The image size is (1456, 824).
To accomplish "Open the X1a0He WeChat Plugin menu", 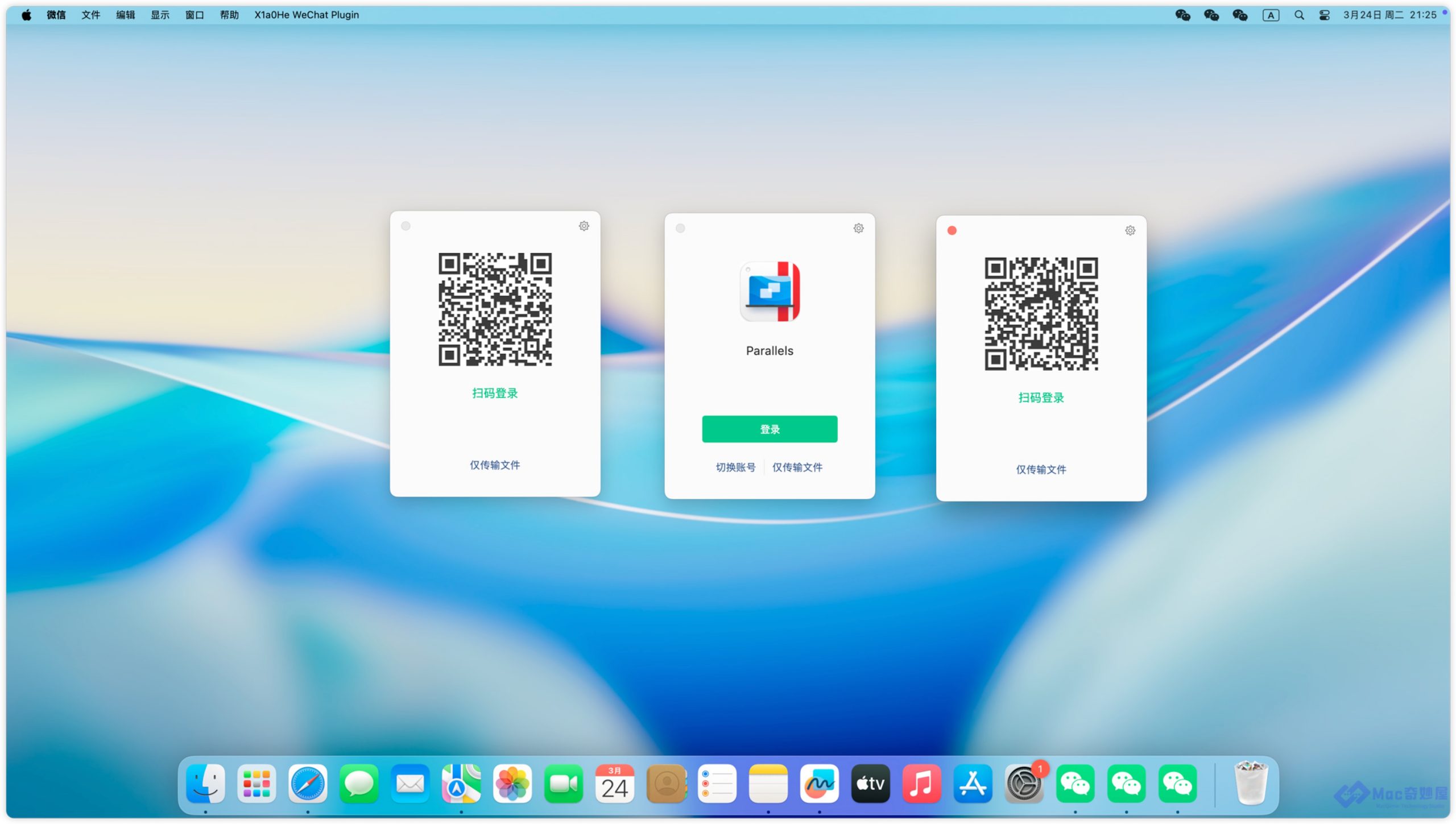I will (x=306, y=15).
